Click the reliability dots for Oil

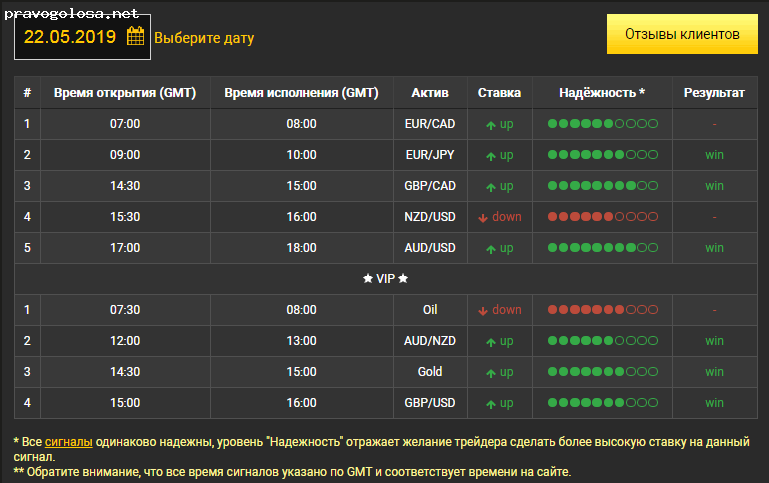click(602, 309)
